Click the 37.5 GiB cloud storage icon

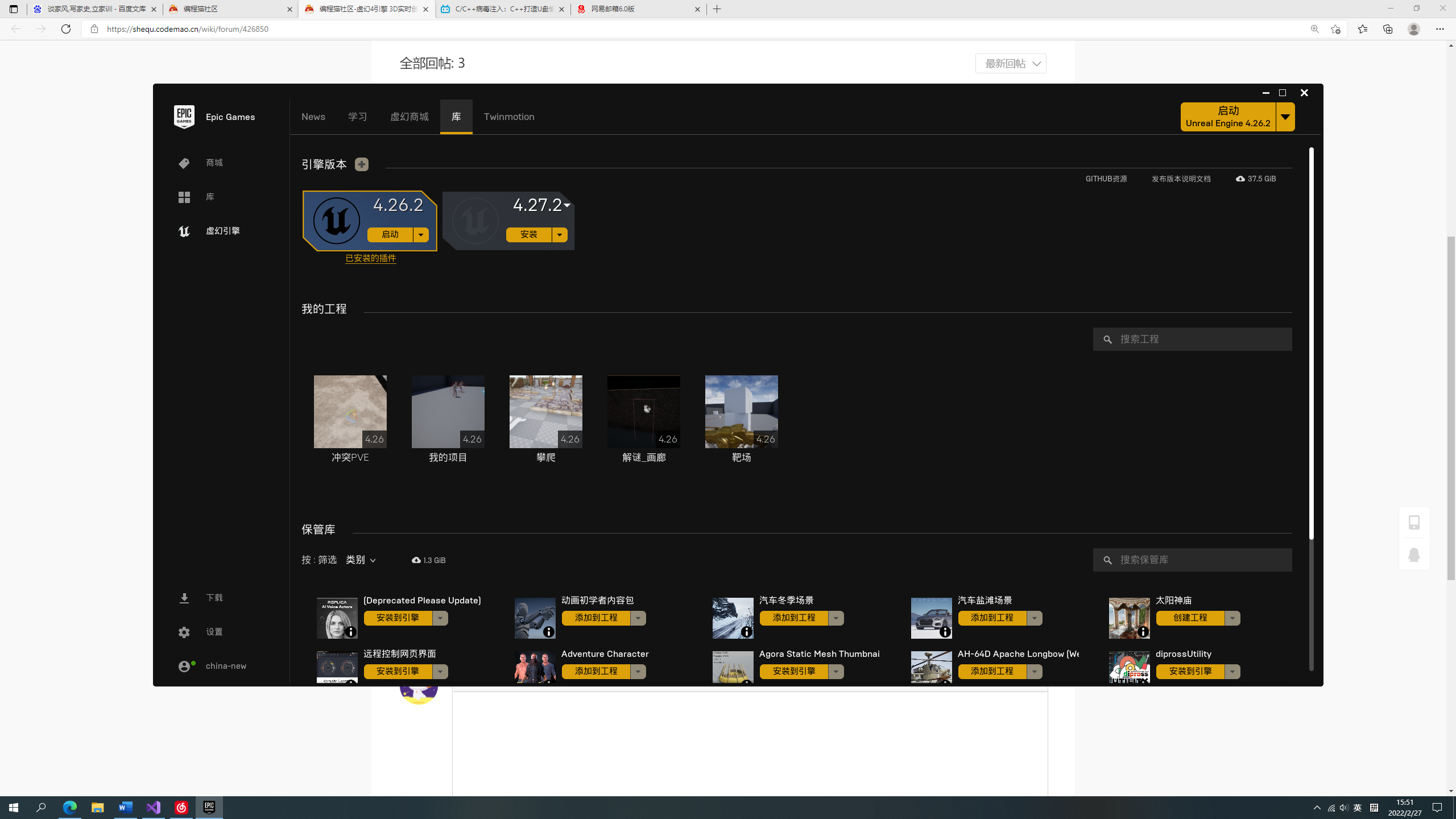click(1240, 179)
